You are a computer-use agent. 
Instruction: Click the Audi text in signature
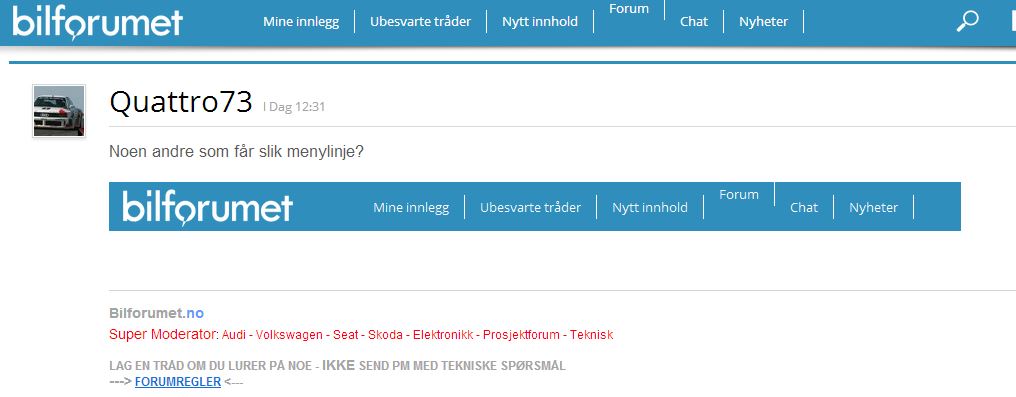tap(235, 335)
